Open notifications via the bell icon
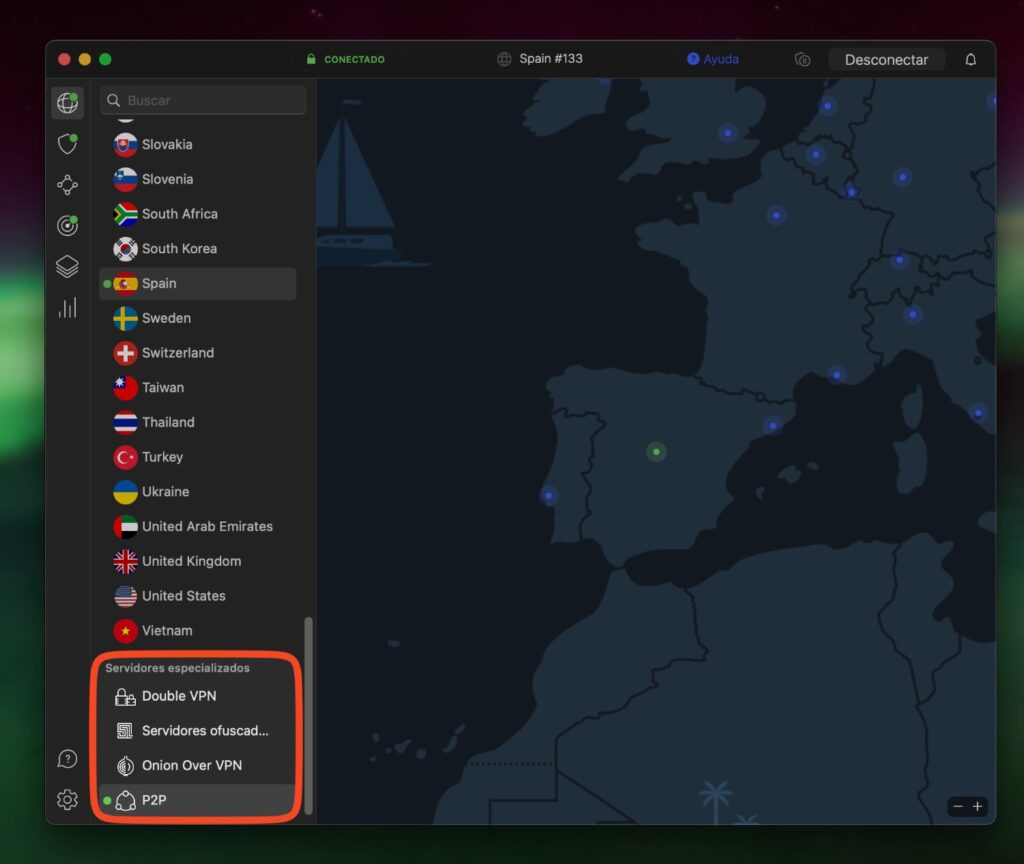This screenshot has height=864, width=1024. coord(970,59)
